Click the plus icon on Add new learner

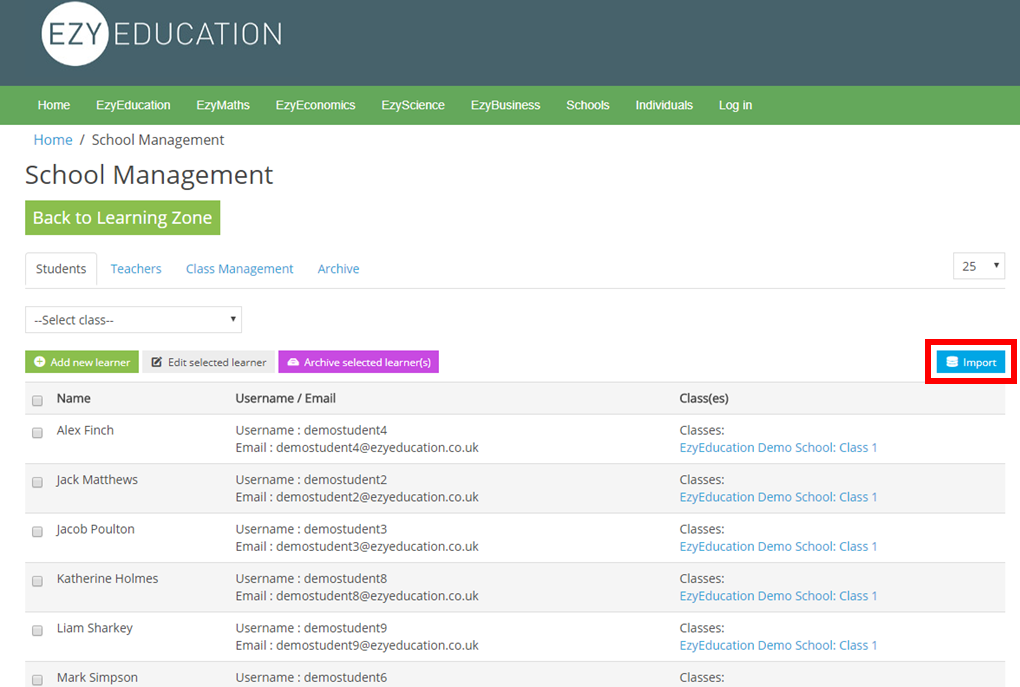(x=40, y=362)
